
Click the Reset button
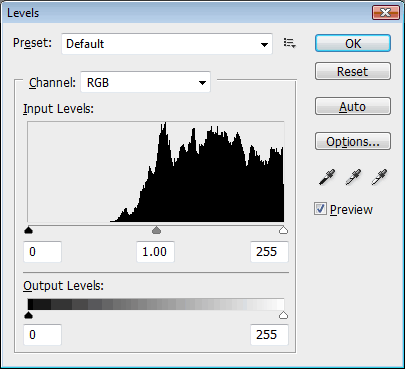[x=353, y=71]
